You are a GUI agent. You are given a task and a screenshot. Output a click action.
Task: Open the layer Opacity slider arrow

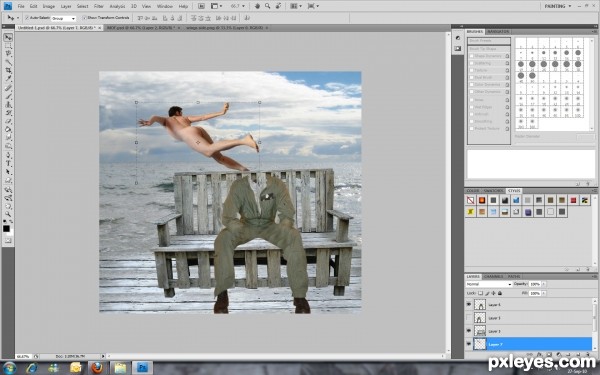[x=544, y=284]
